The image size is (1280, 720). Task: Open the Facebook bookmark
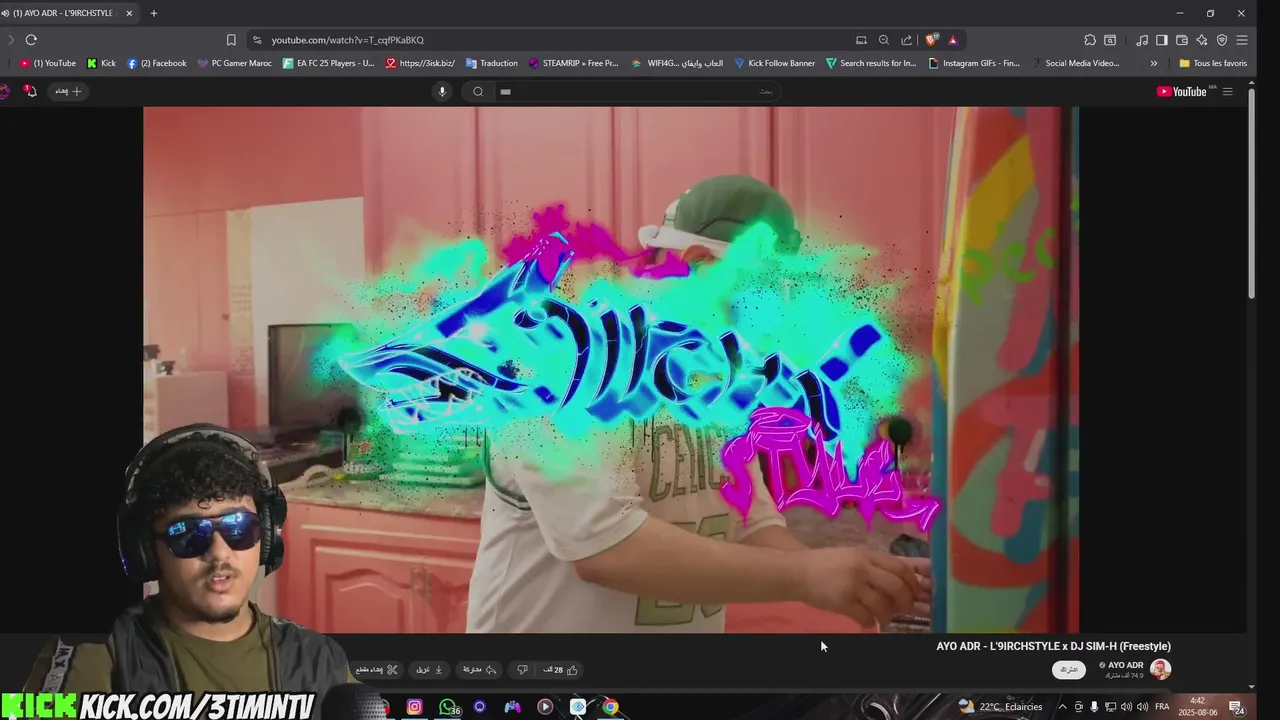(157, 63)
